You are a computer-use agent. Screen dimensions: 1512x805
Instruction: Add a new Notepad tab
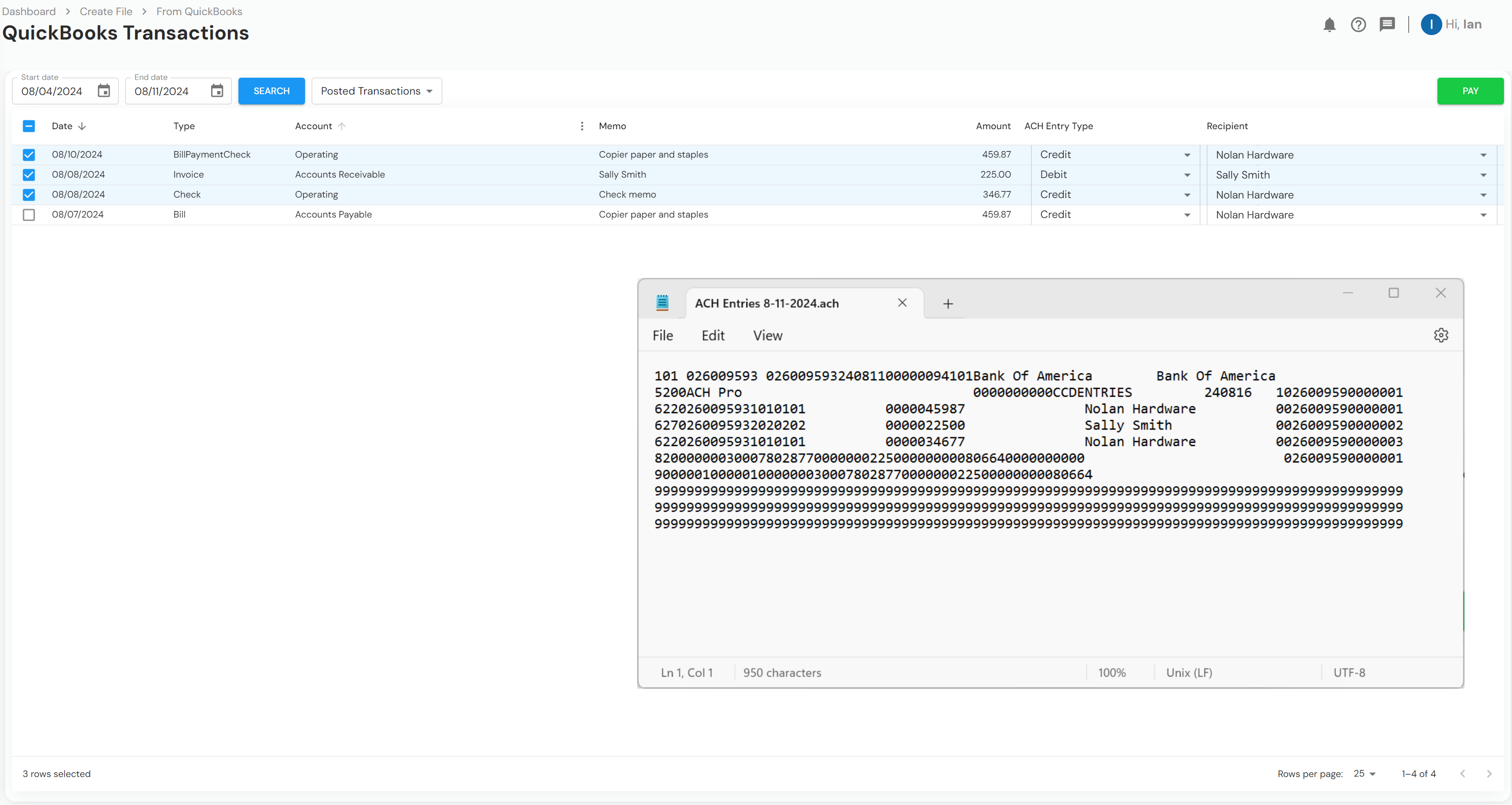coord(948,303)
